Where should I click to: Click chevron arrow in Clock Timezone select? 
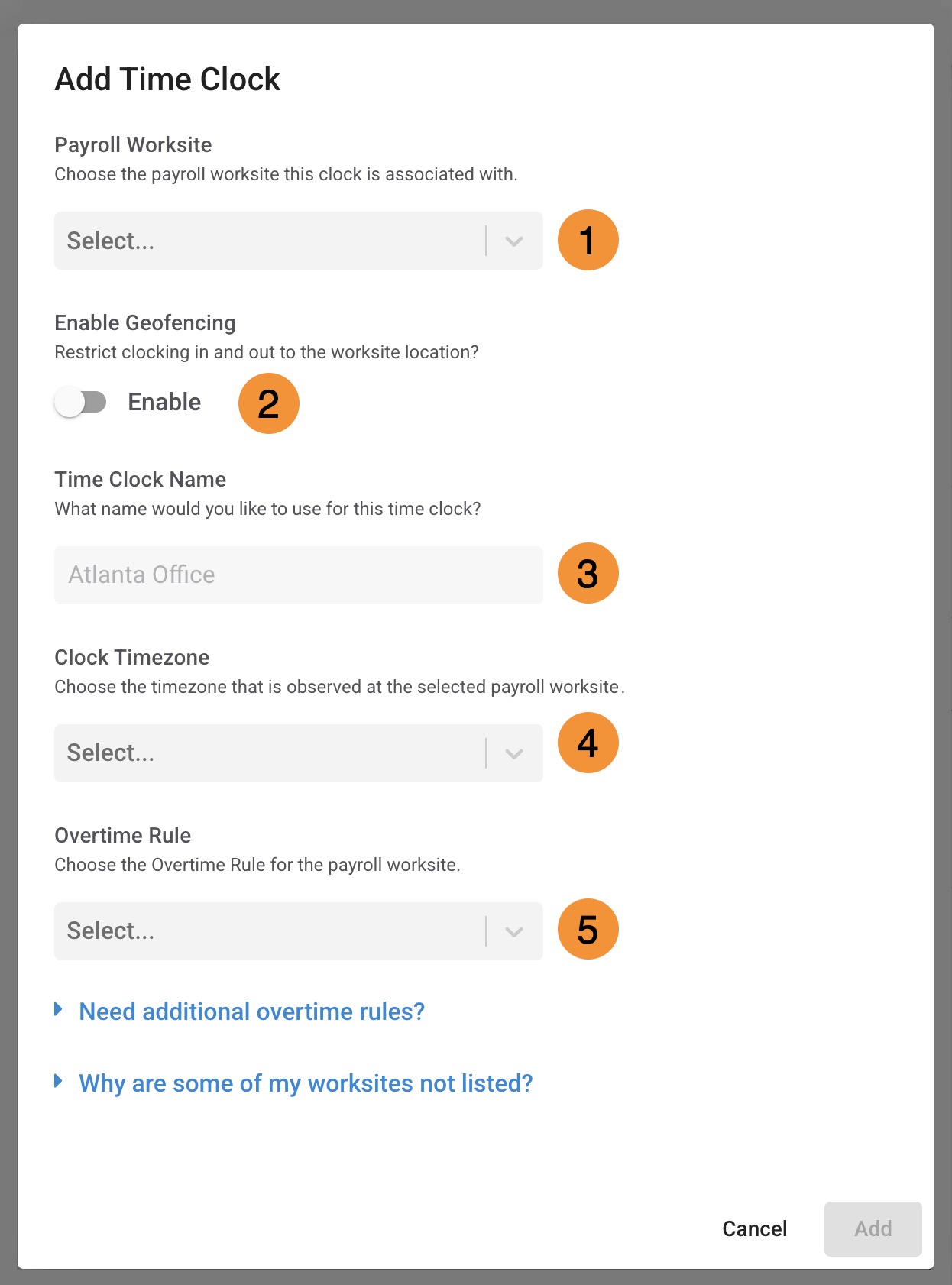514,753
